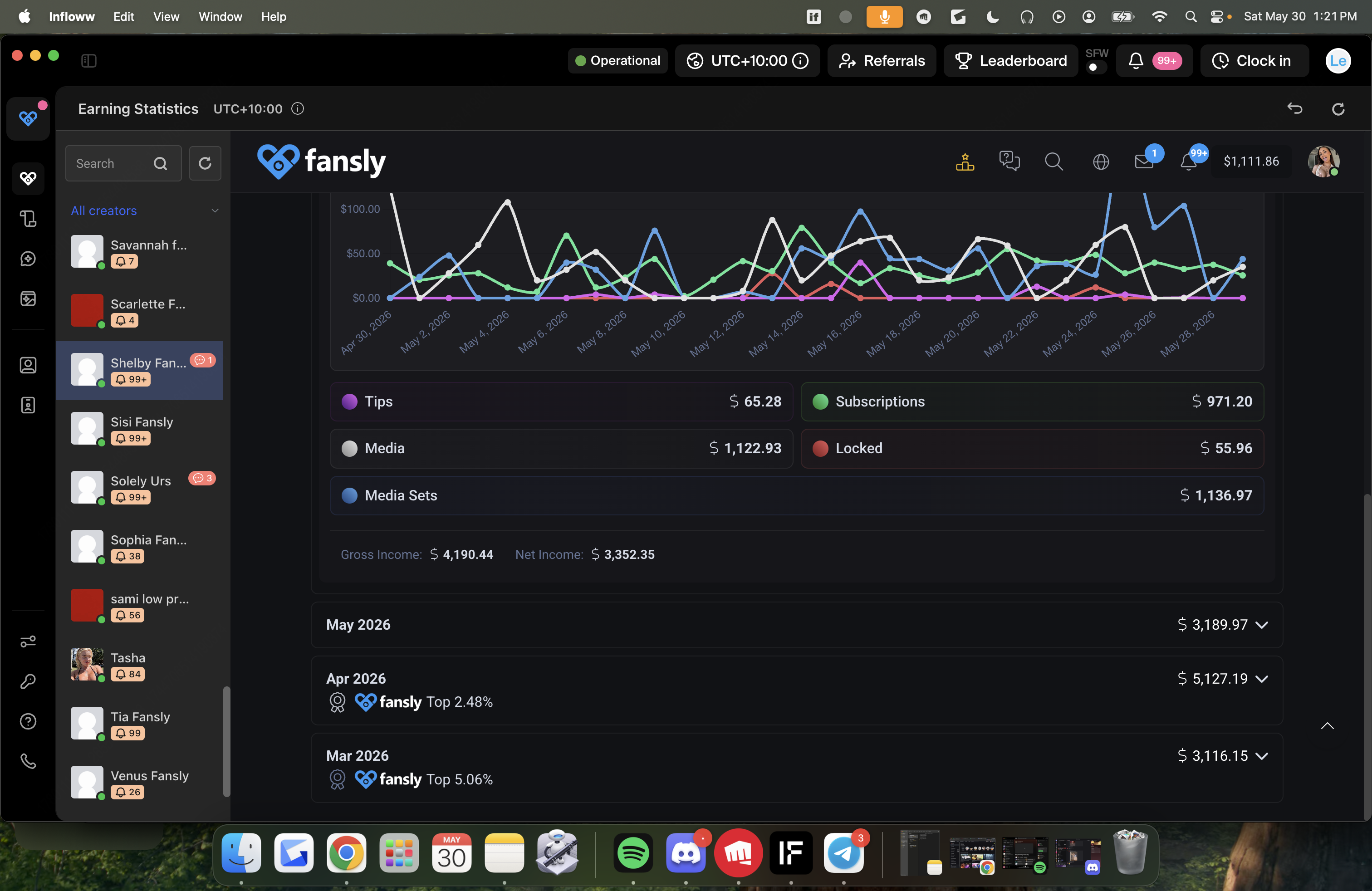Open Fansly messages envelope icon
The image size is (1372, 891).
[1144, 162]
